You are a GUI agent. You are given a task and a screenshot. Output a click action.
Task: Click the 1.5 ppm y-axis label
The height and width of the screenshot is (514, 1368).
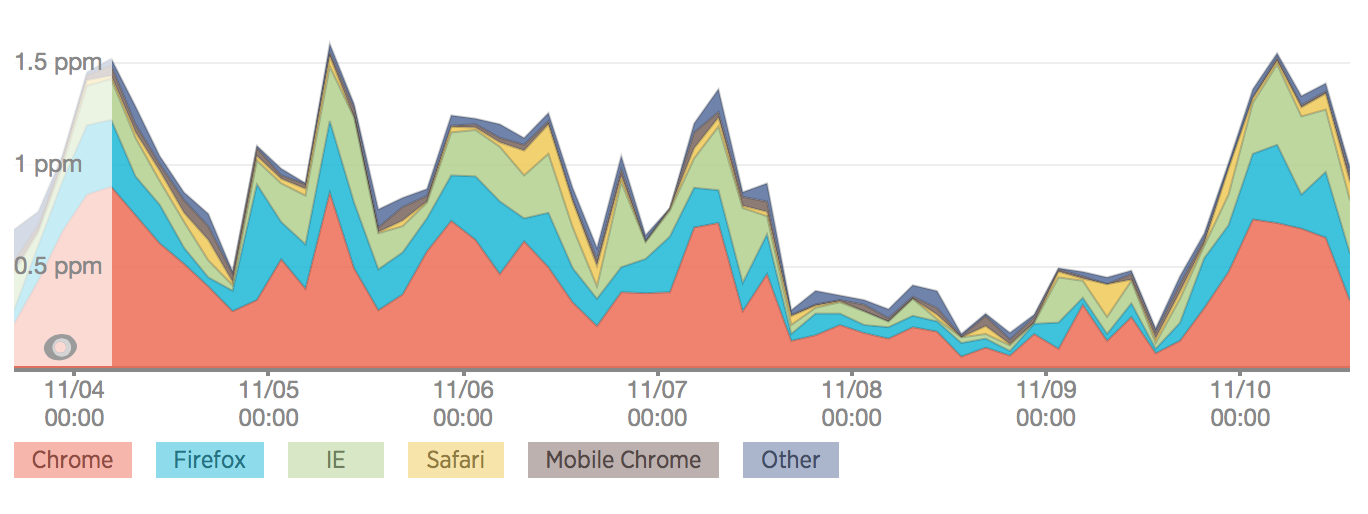click(58, 62)
